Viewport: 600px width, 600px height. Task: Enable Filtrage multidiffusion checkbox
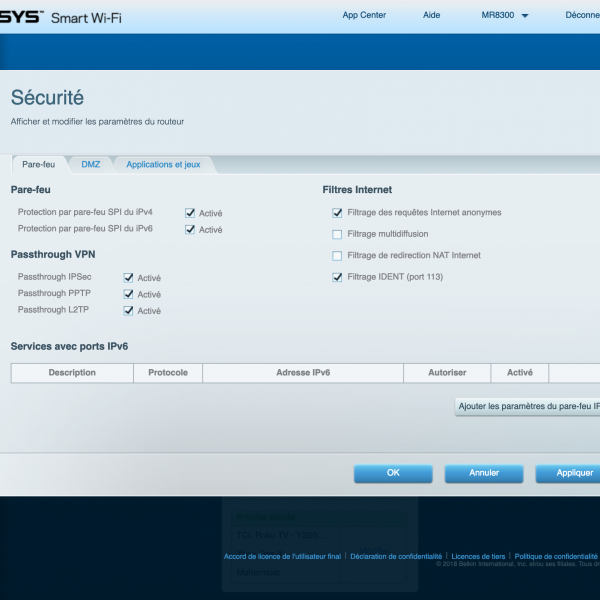(x=337, y=234)
